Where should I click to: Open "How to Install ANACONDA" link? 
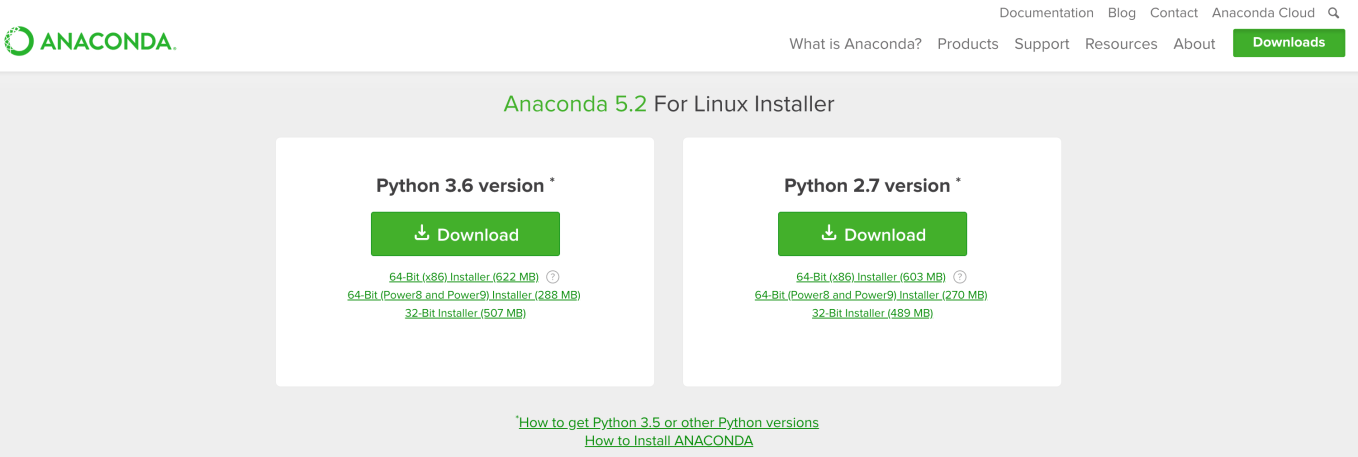669,440
